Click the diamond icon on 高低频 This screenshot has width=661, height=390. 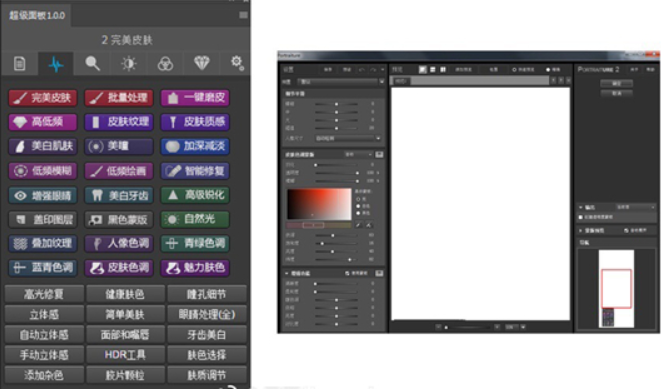(20, 122)
